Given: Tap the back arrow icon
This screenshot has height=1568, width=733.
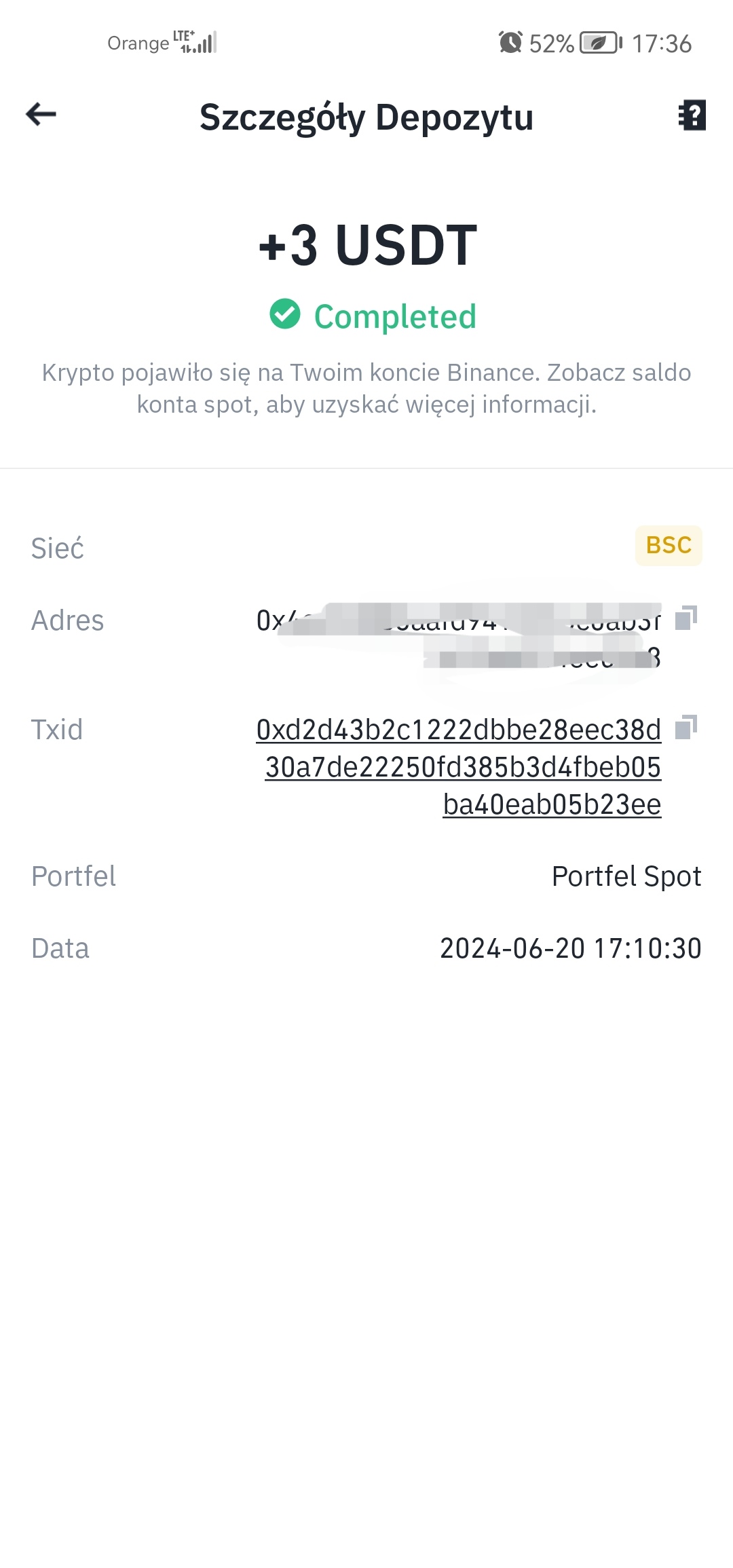Looking at the screenshot, I should point(41,114).
